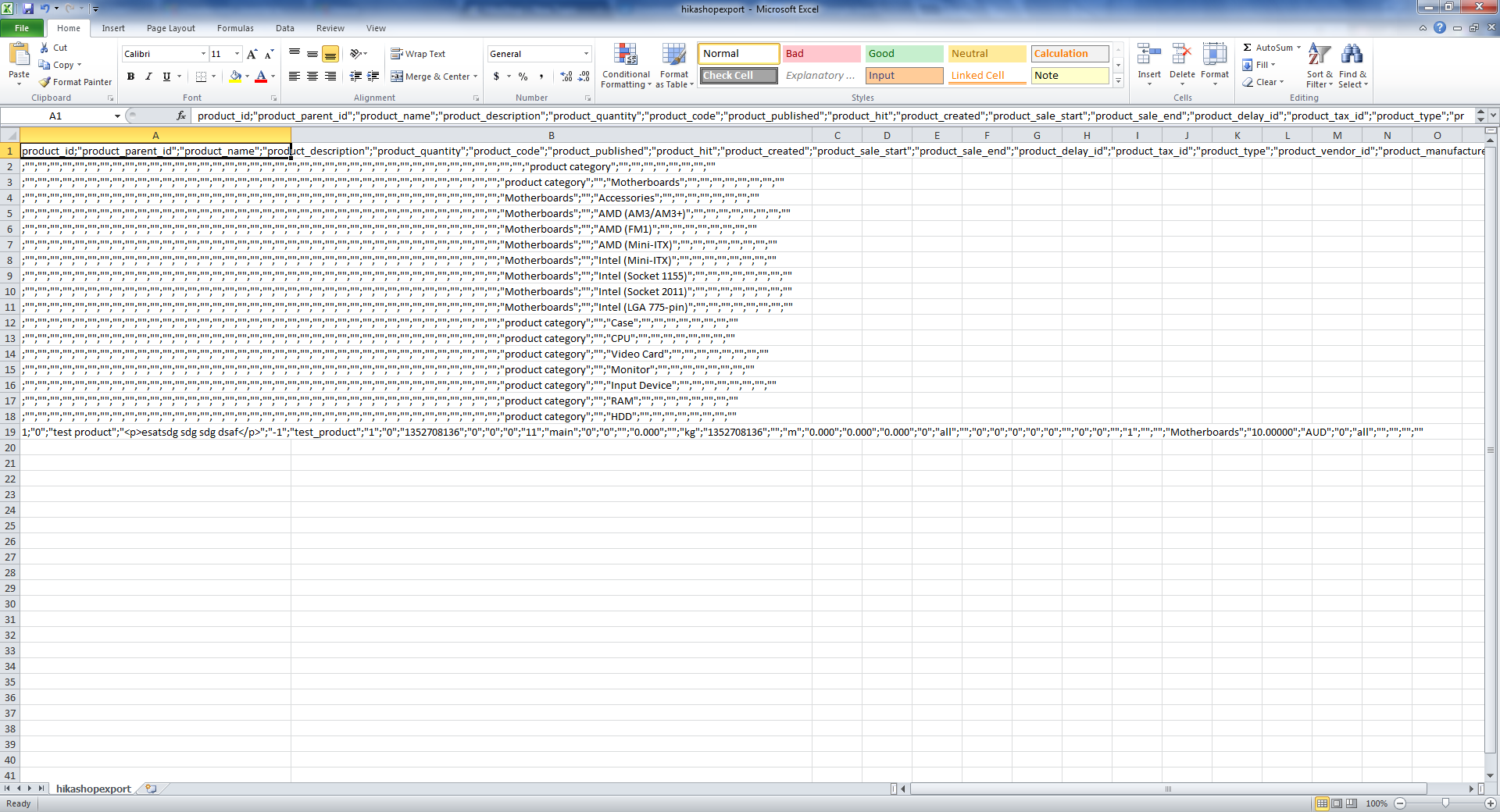Apply the Neutral cell style
The width and height of the screenshot is (1500, 812).
click(987, 54)
